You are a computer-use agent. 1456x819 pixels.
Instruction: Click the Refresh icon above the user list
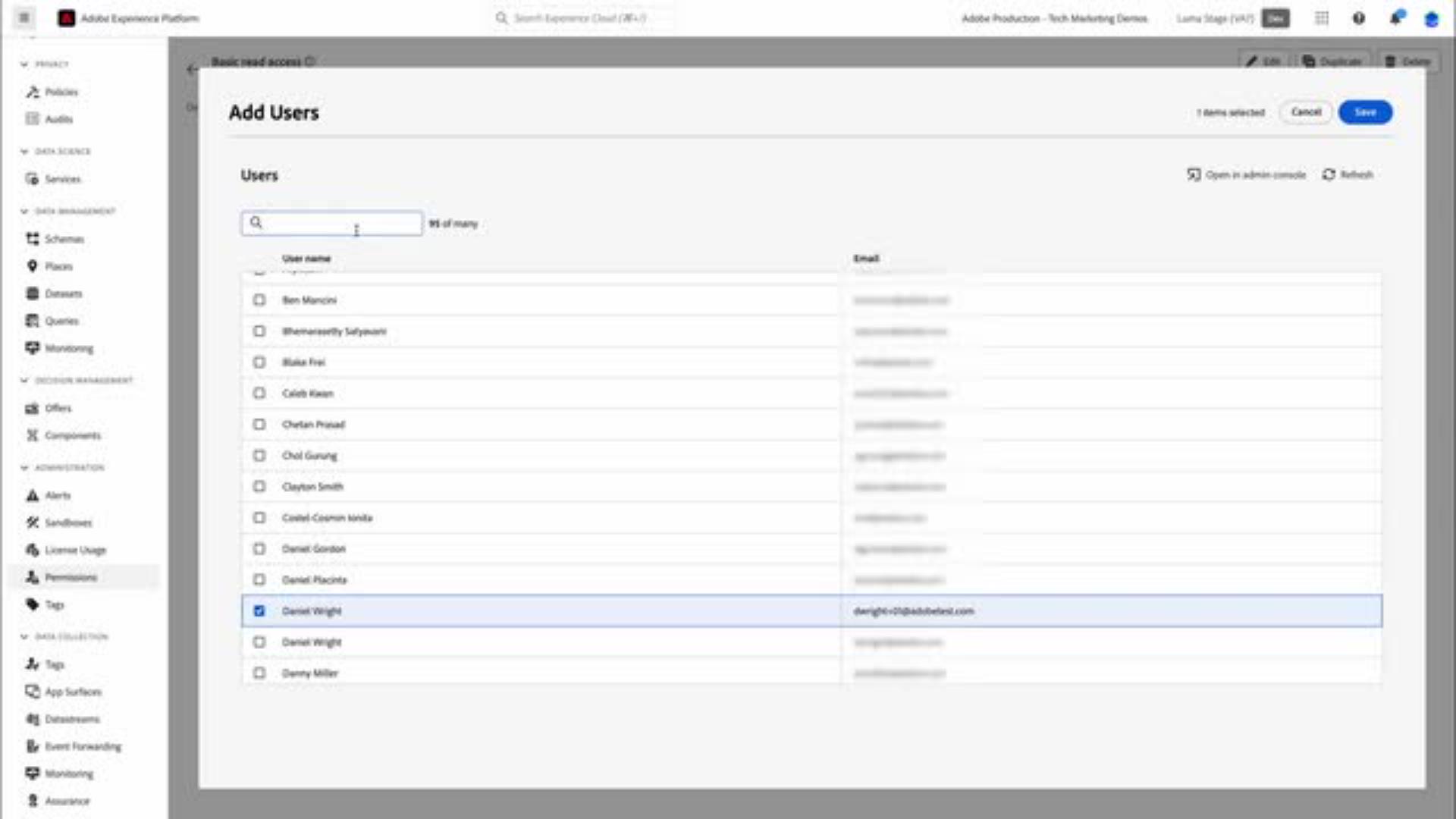click(1329, 174)
